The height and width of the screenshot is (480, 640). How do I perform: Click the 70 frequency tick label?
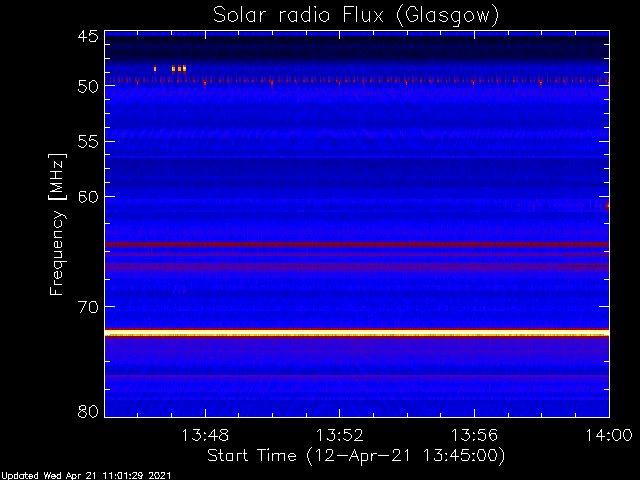88,307
